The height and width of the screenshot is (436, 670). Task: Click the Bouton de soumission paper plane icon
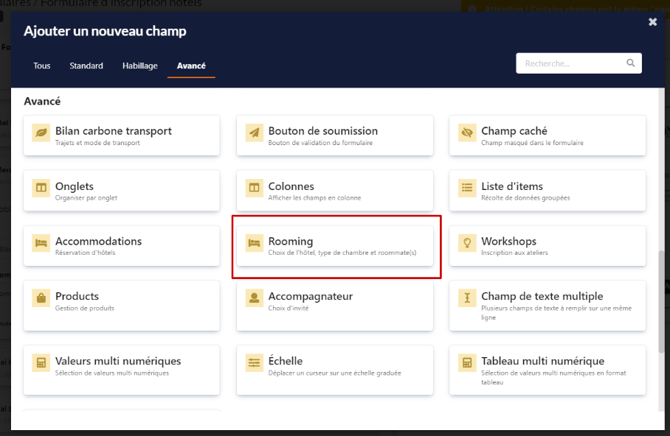click(x=254, y=132)
